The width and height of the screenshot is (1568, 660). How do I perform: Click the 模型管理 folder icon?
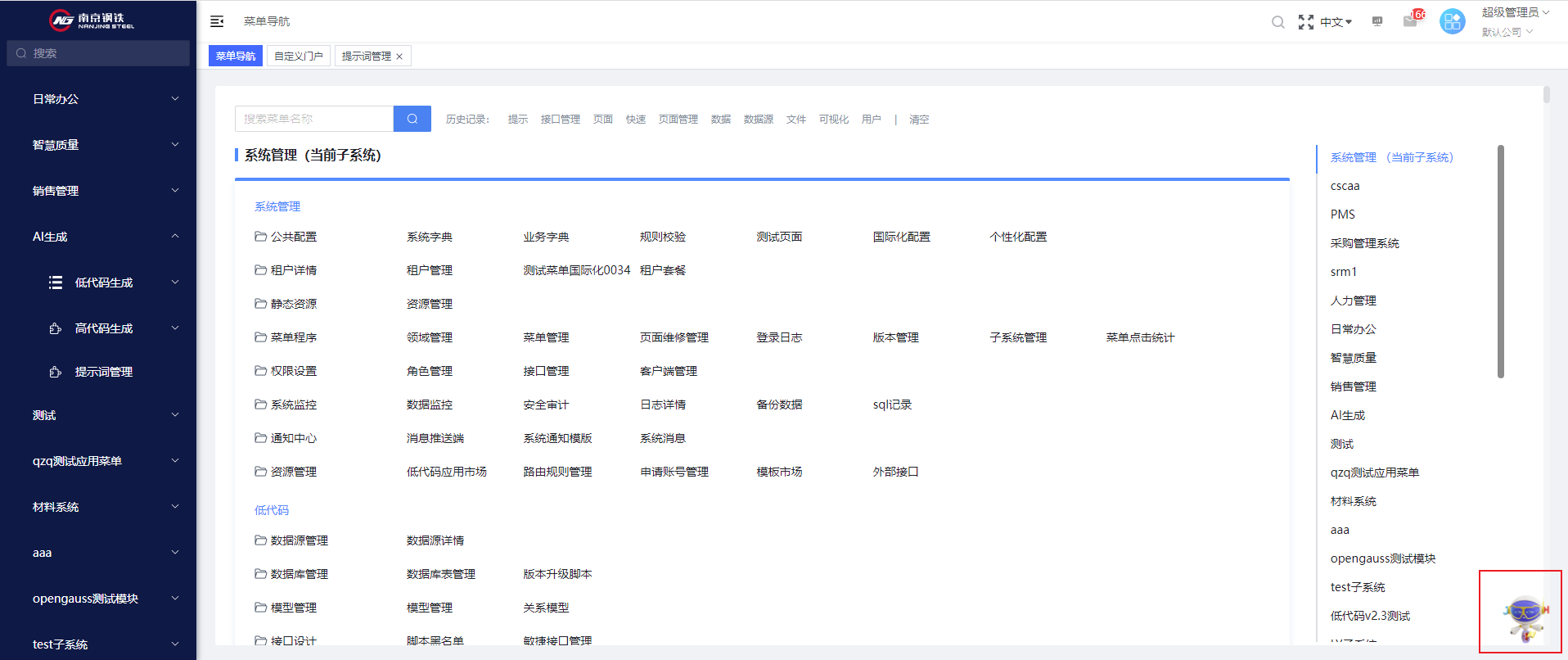pyautogui.click(x=260, y=608)
